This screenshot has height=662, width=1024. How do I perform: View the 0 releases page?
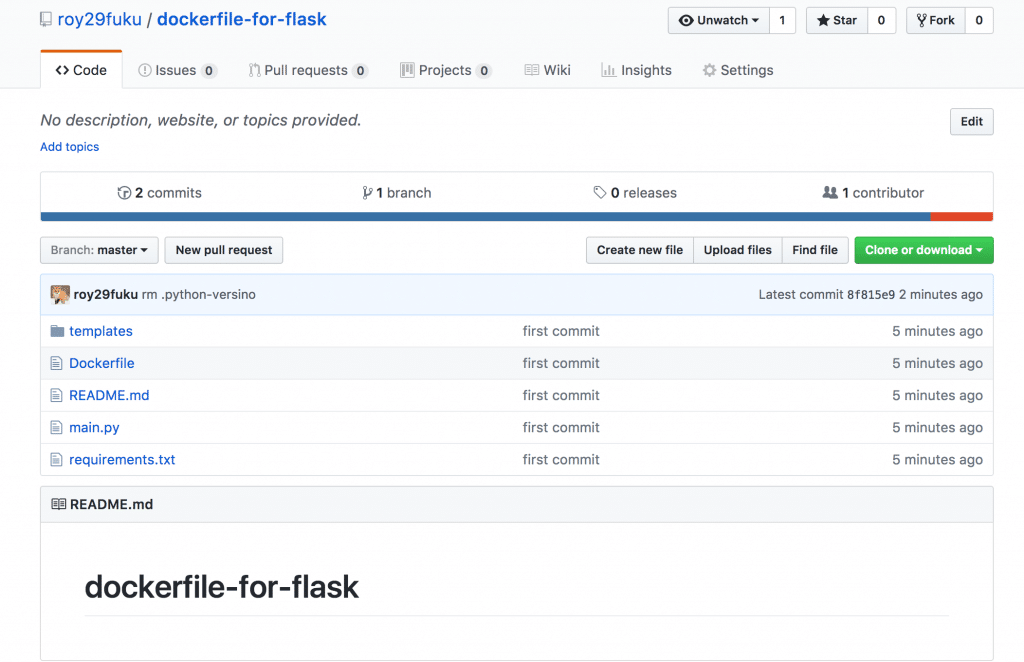tap(635, 193)
